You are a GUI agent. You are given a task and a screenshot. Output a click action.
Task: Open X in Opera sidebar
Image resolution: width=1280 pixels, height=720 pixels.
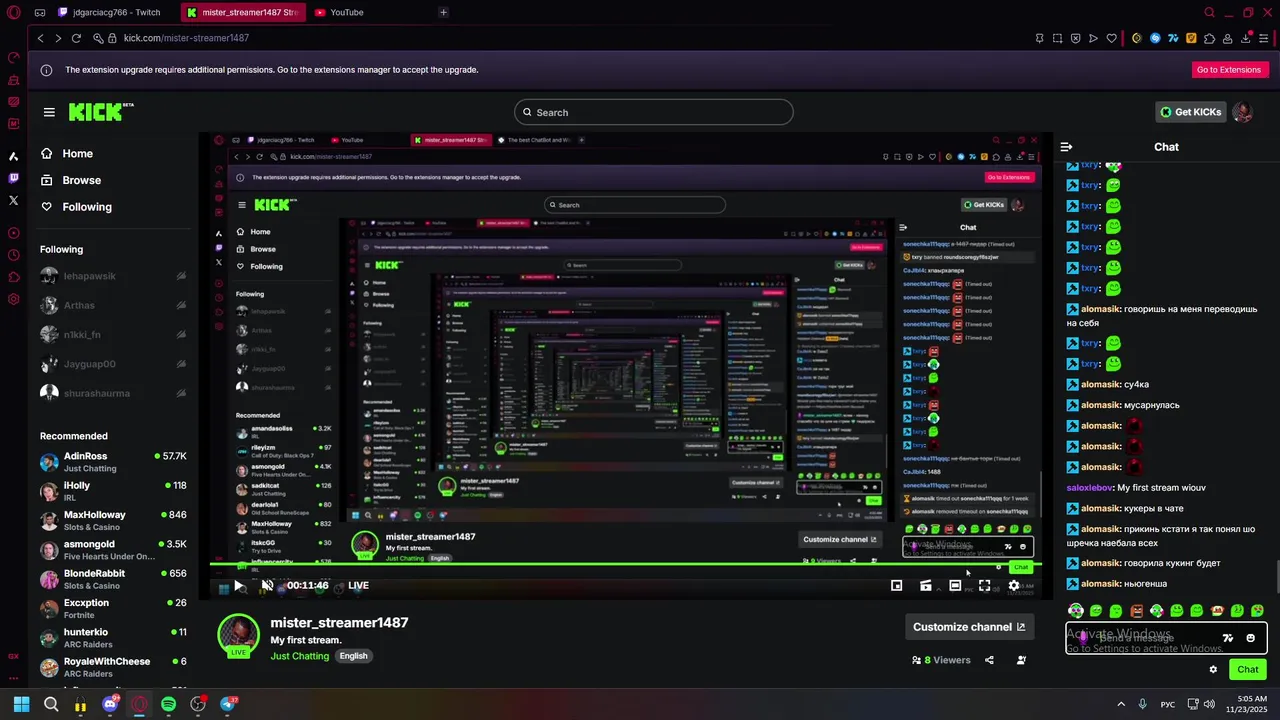pos(14,200)
